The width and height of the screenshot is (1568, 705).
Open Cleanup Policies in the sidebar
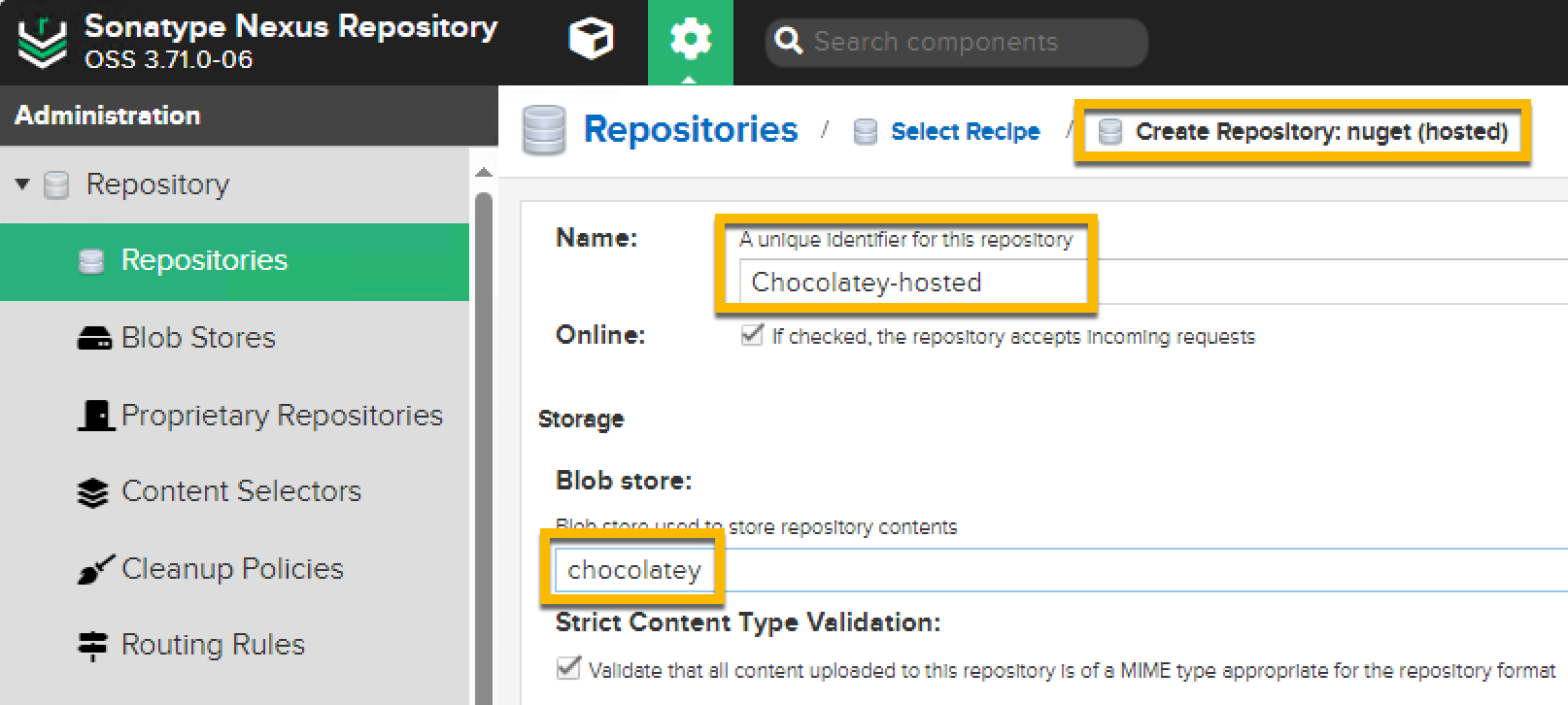[x=234, y=569]
